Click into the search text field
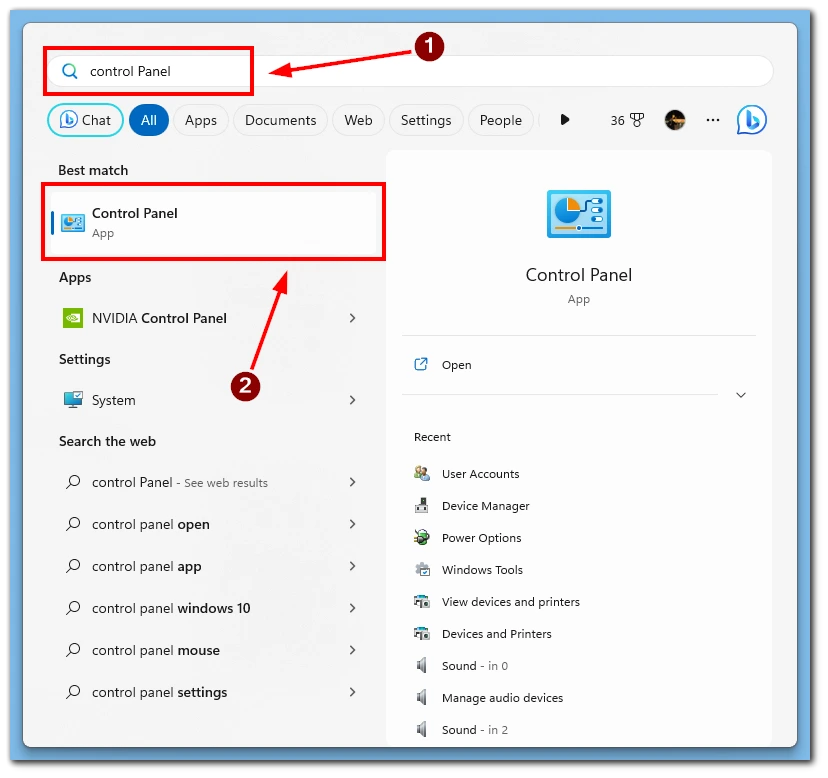This screenshot has height=778, width=828. tap(410, 71)
